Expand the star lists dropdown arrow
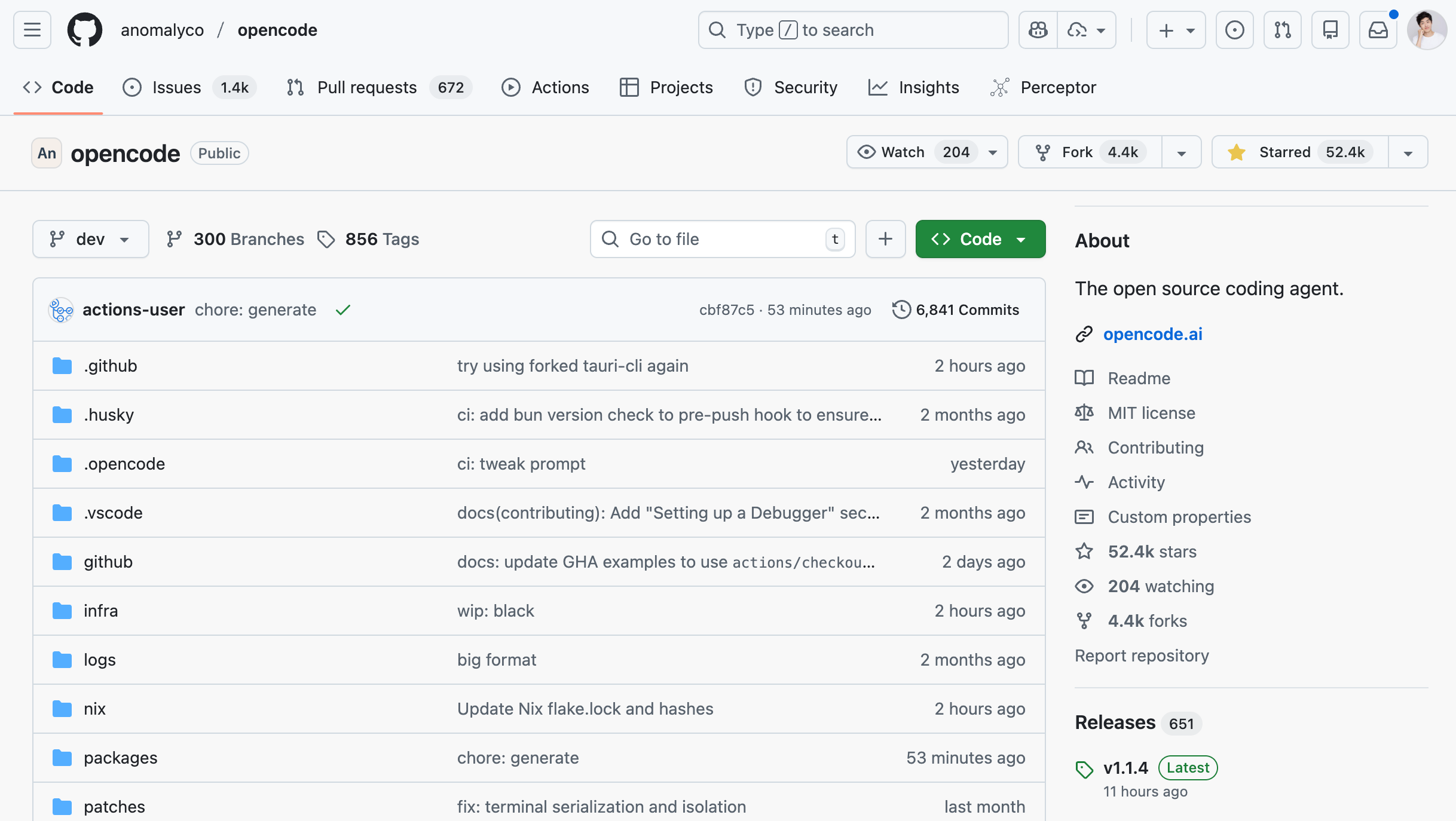Viewport: 1456px width, 821px height. pyautogui.click(x=1408, y=153)
